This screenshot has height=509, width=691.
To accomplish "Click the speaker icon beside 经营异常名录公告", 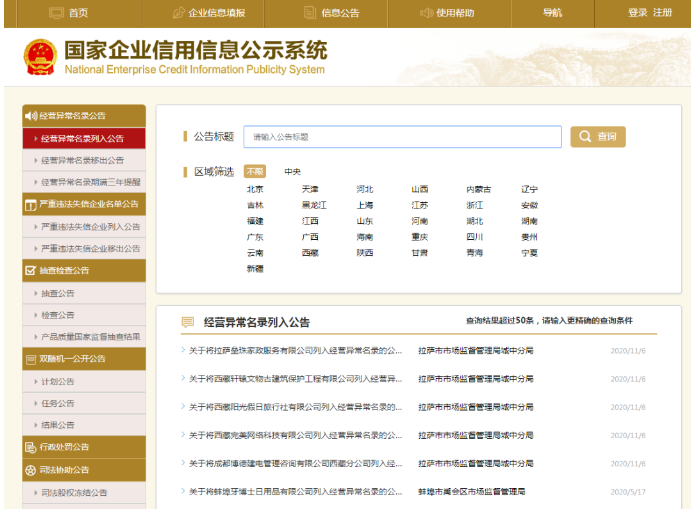I will click(30, 116).
